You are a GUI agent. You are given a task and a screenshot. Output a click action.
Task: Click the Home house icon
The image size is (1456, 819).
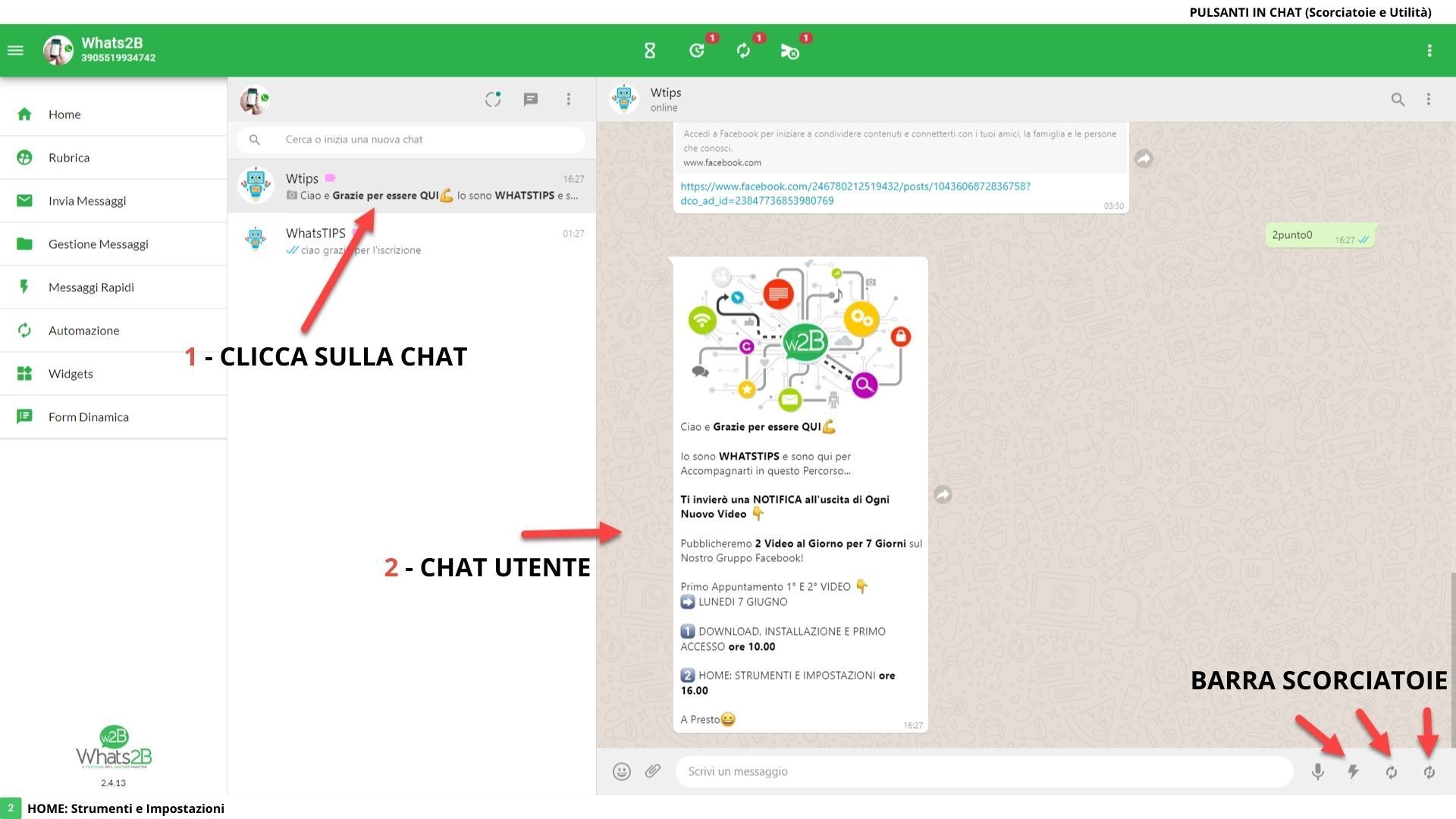(24, 115)
